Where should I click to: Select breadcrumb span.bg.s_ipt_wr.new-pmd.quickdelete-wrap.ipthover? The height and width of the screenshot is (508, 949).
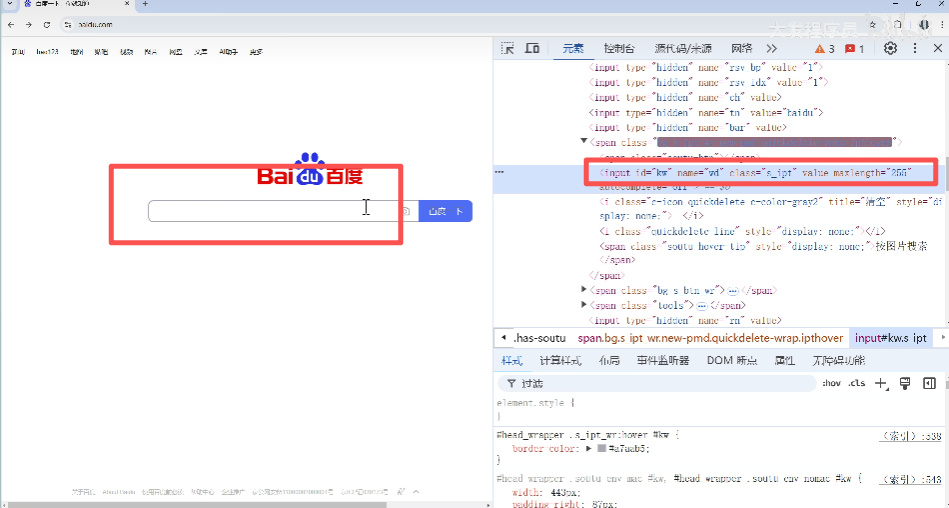pos(710,338)
